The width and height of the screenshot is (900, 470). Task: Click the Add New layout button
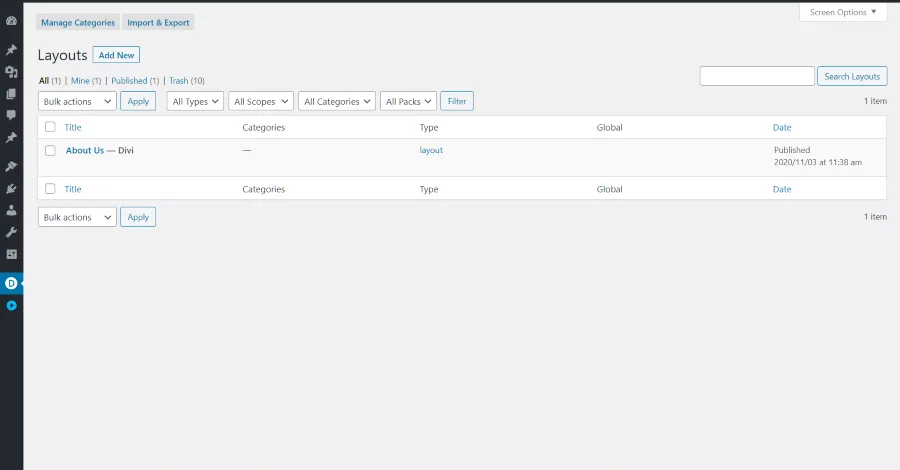[117, 55]
